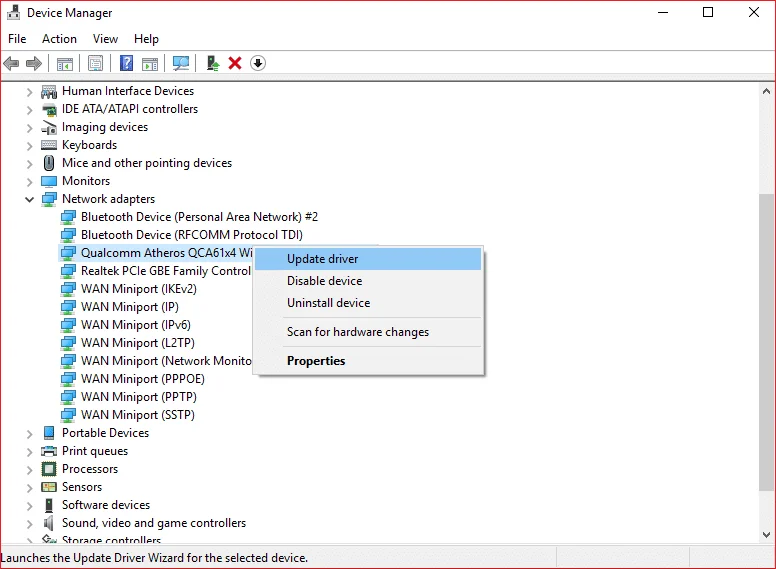The height and width of the screenshot is (569, 776).
Task: Click the Human Interface Devices icon
Action: pyautogui.click(x=49, y=92)
